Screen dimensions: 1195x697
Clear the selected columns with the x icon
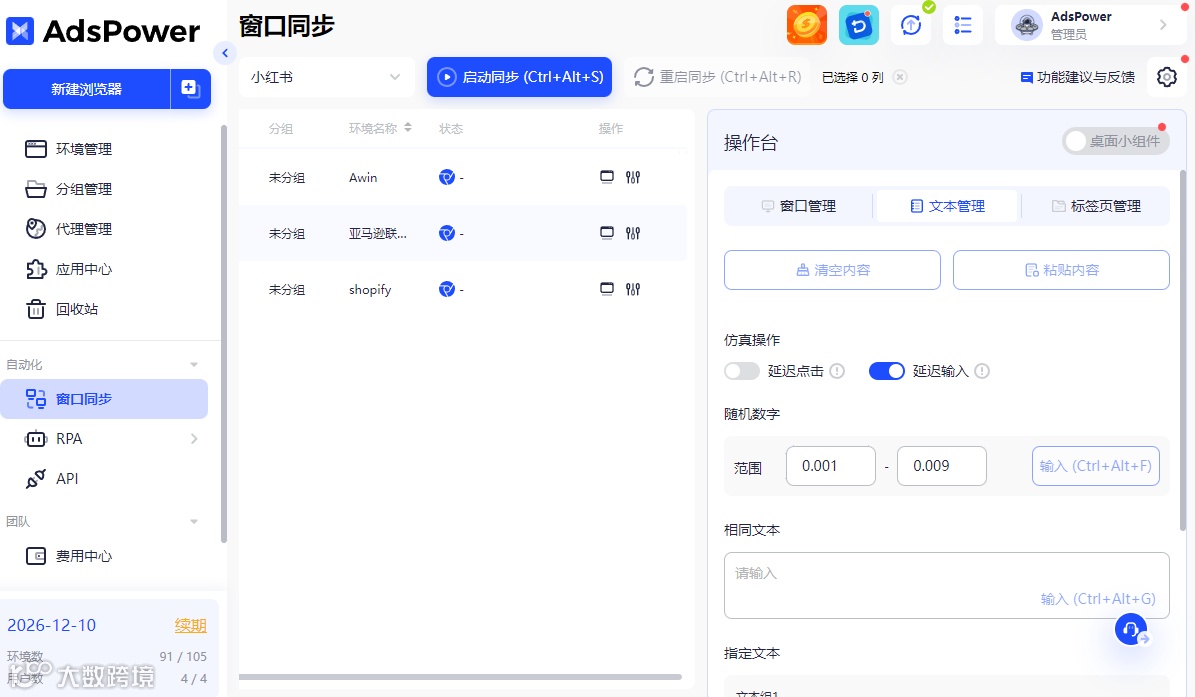coord(900,77)
